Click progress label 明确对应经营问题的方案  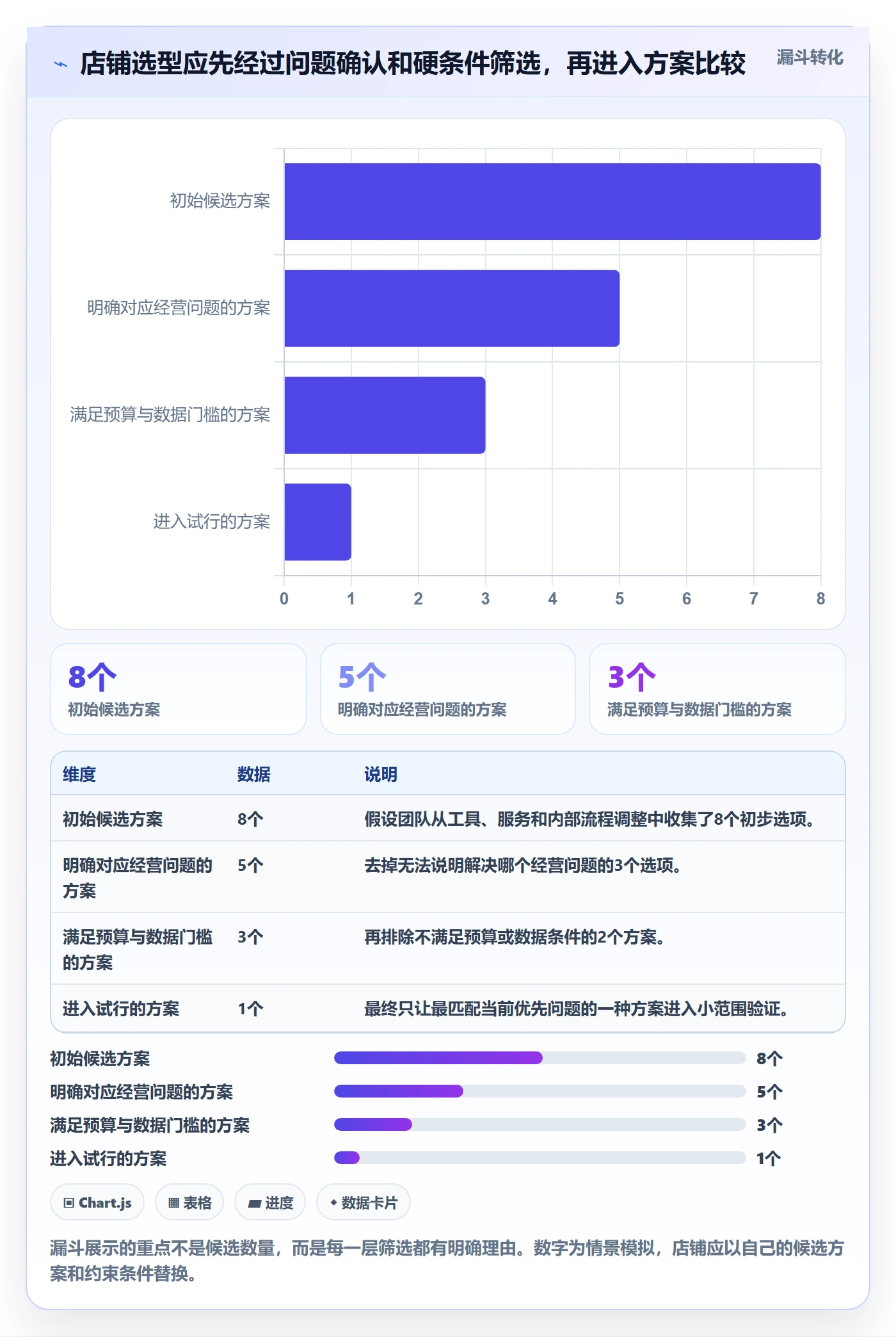pos(141,1092)
